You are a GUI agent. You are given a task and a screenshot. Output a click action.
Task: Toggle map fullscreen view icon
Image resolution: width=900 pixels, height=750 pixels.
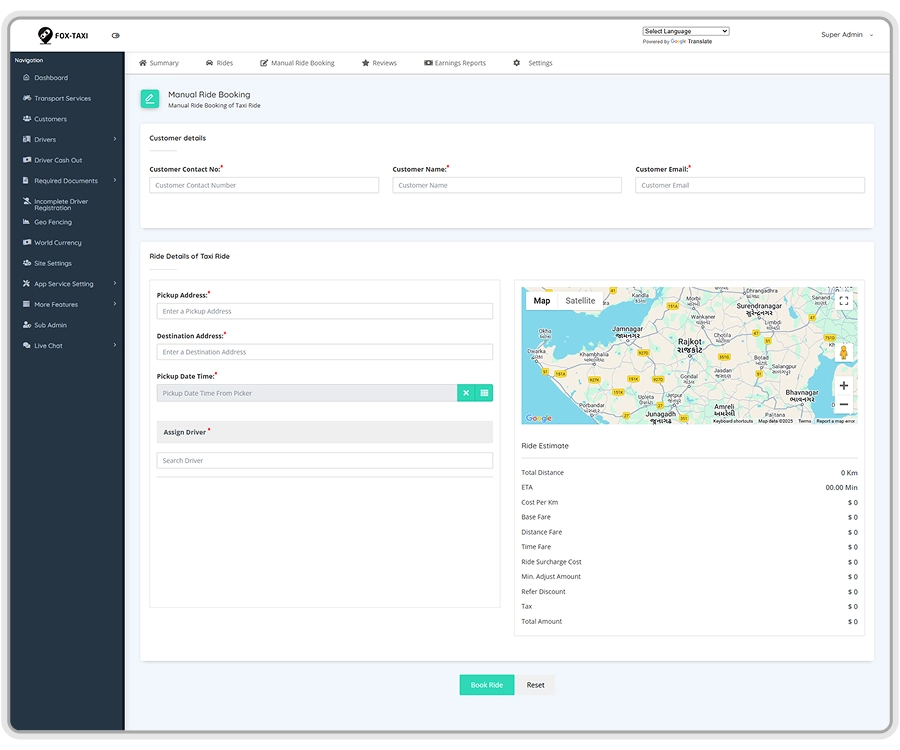coord(844,301)
